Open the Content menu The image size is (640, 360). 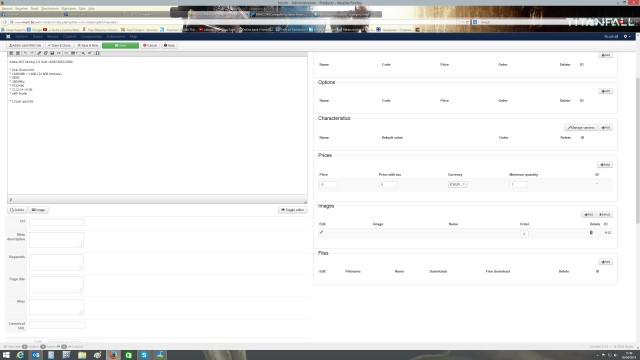[x=69, y=36]
